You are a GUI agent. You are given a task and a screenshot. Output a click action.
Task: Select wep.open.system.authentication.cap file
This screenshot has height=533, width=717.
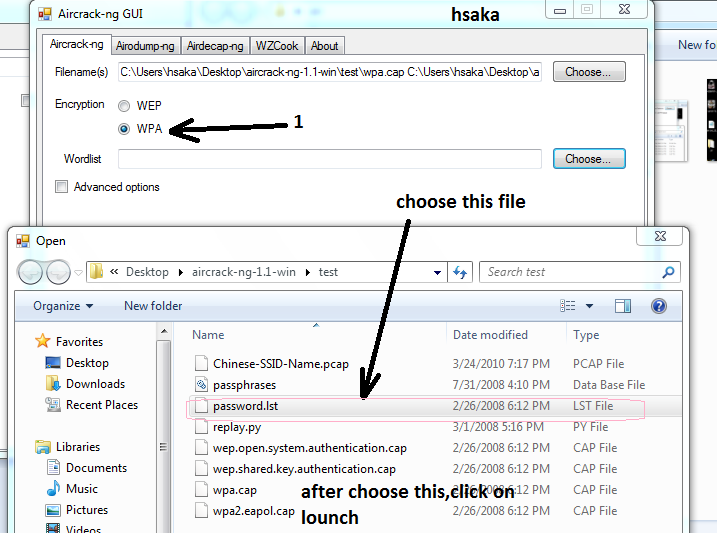pos(310,448)
